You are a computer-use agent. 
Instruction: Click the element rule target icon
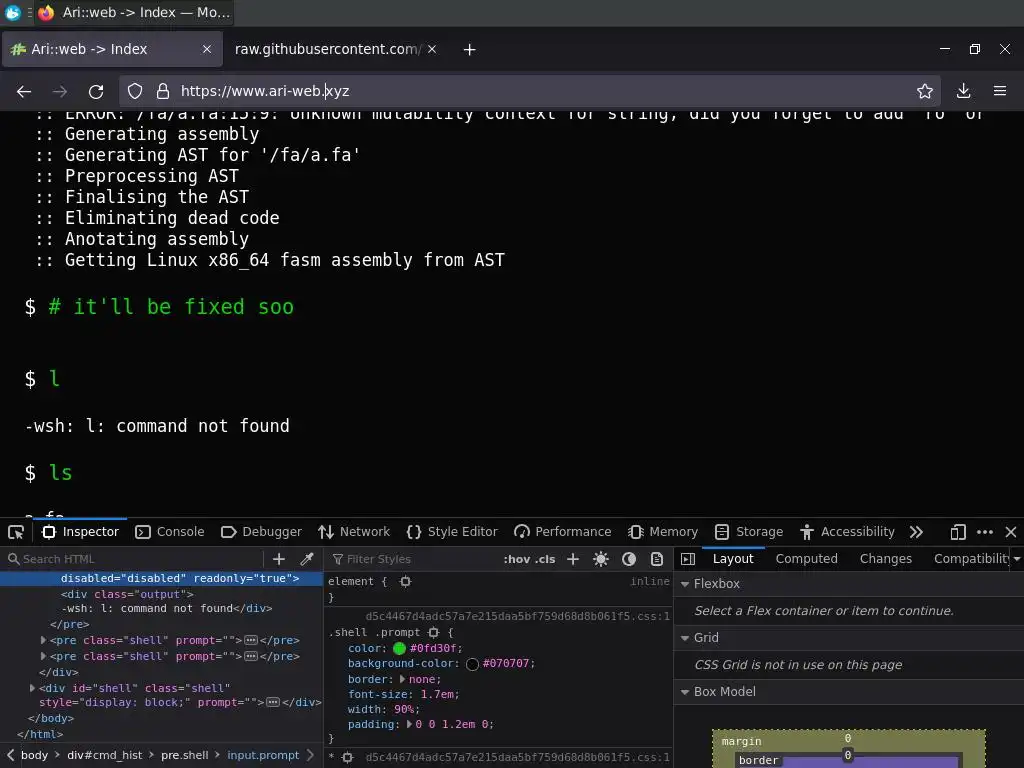(406, 581)
